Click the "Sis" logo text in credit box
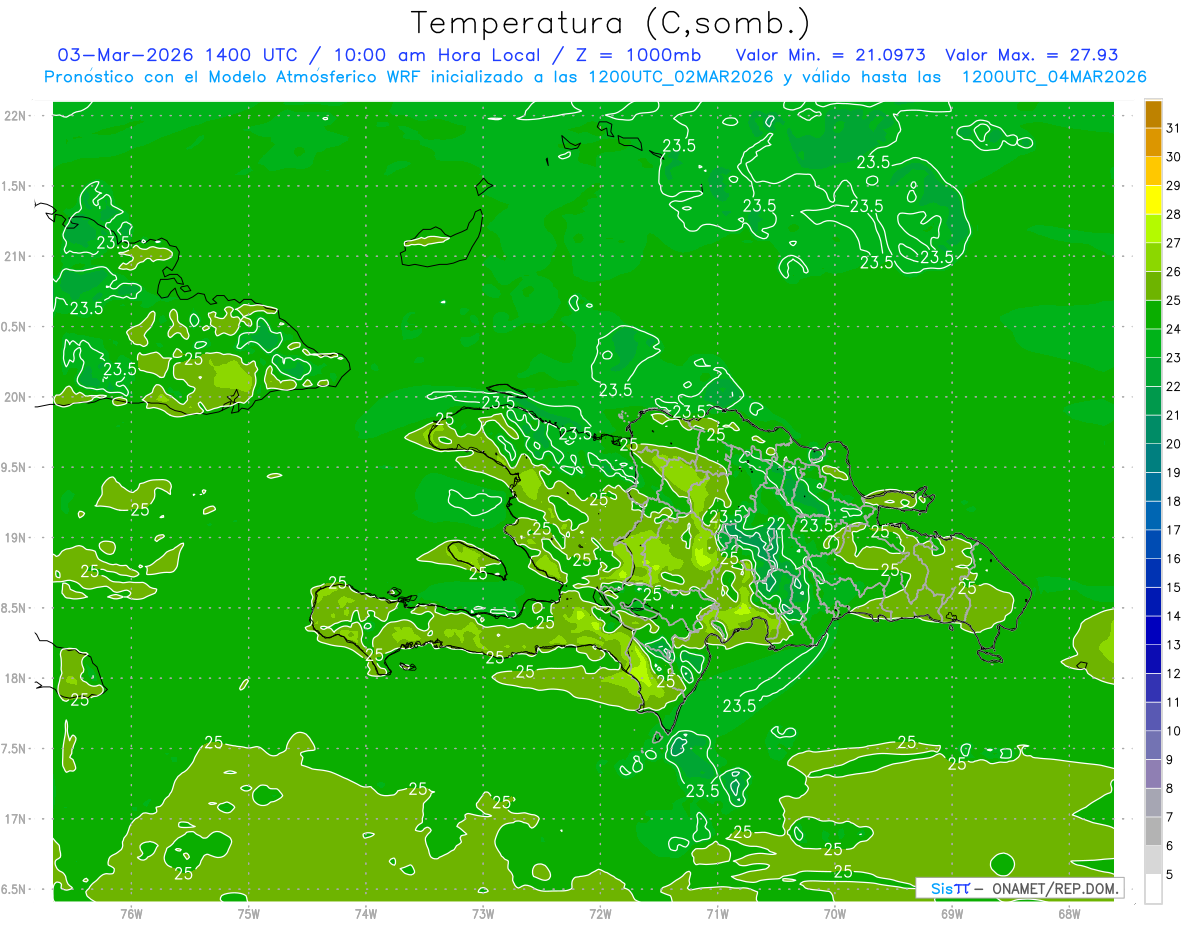This screenshot has height=927, width=1200. click(942, 888)
